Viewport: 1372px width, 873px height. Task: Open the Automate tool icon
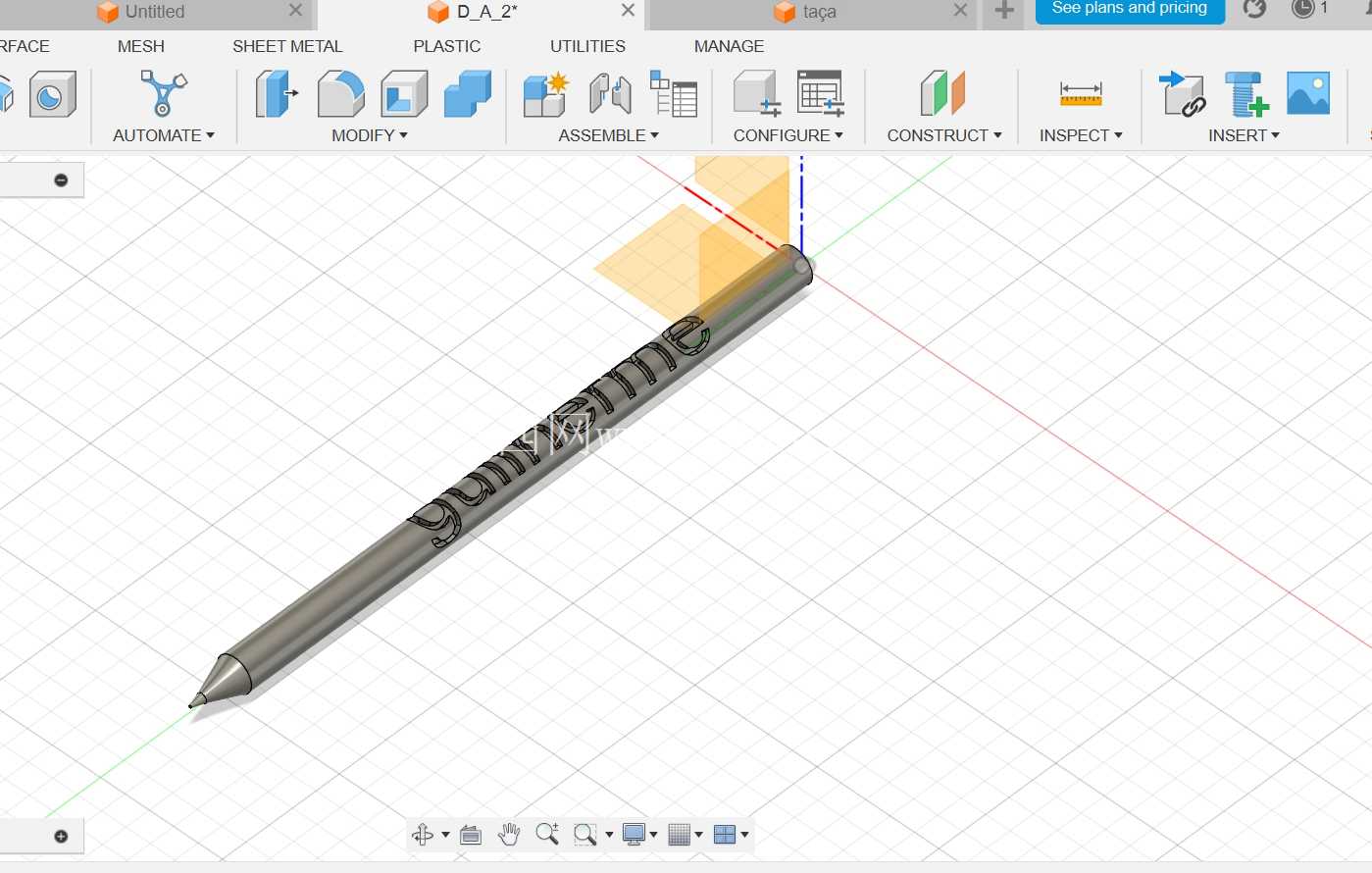tap(163, 94)
